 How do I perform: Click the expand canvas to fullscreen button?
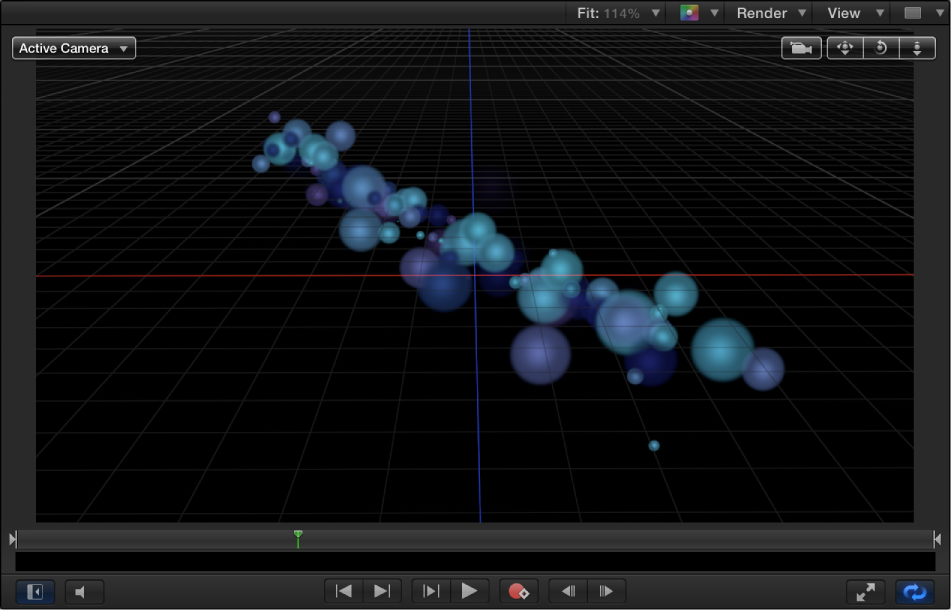coord(864,591)
